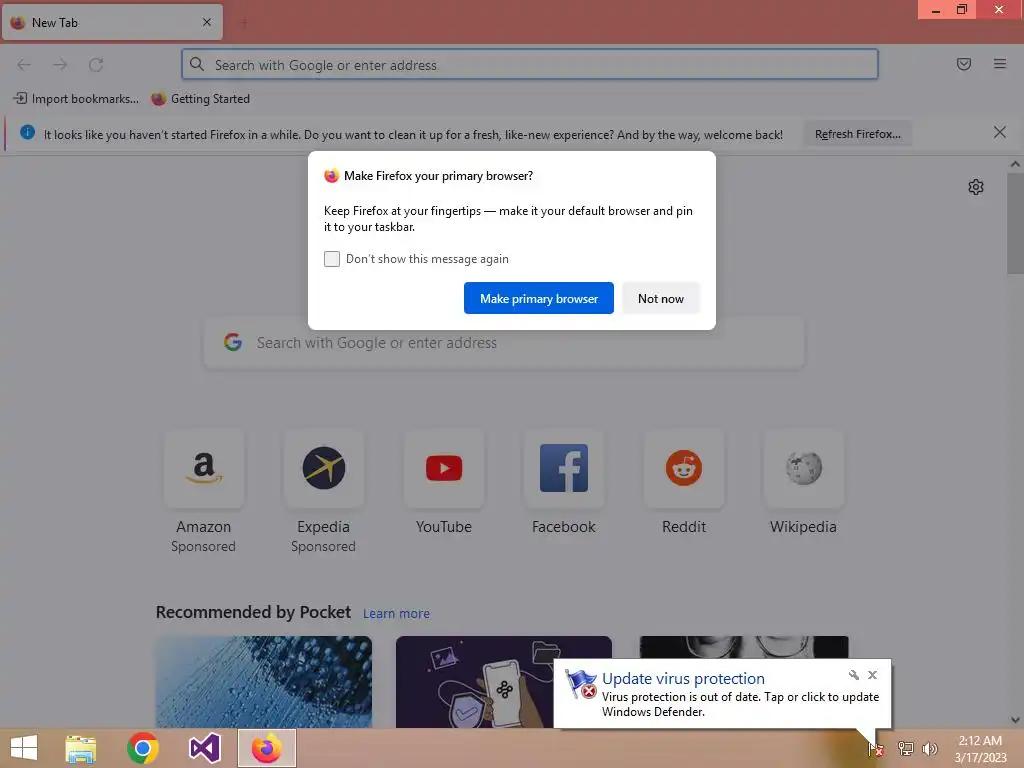Open the volume speaker tray icon
The width and height of the screenshot is (1024, 768).
929,749
